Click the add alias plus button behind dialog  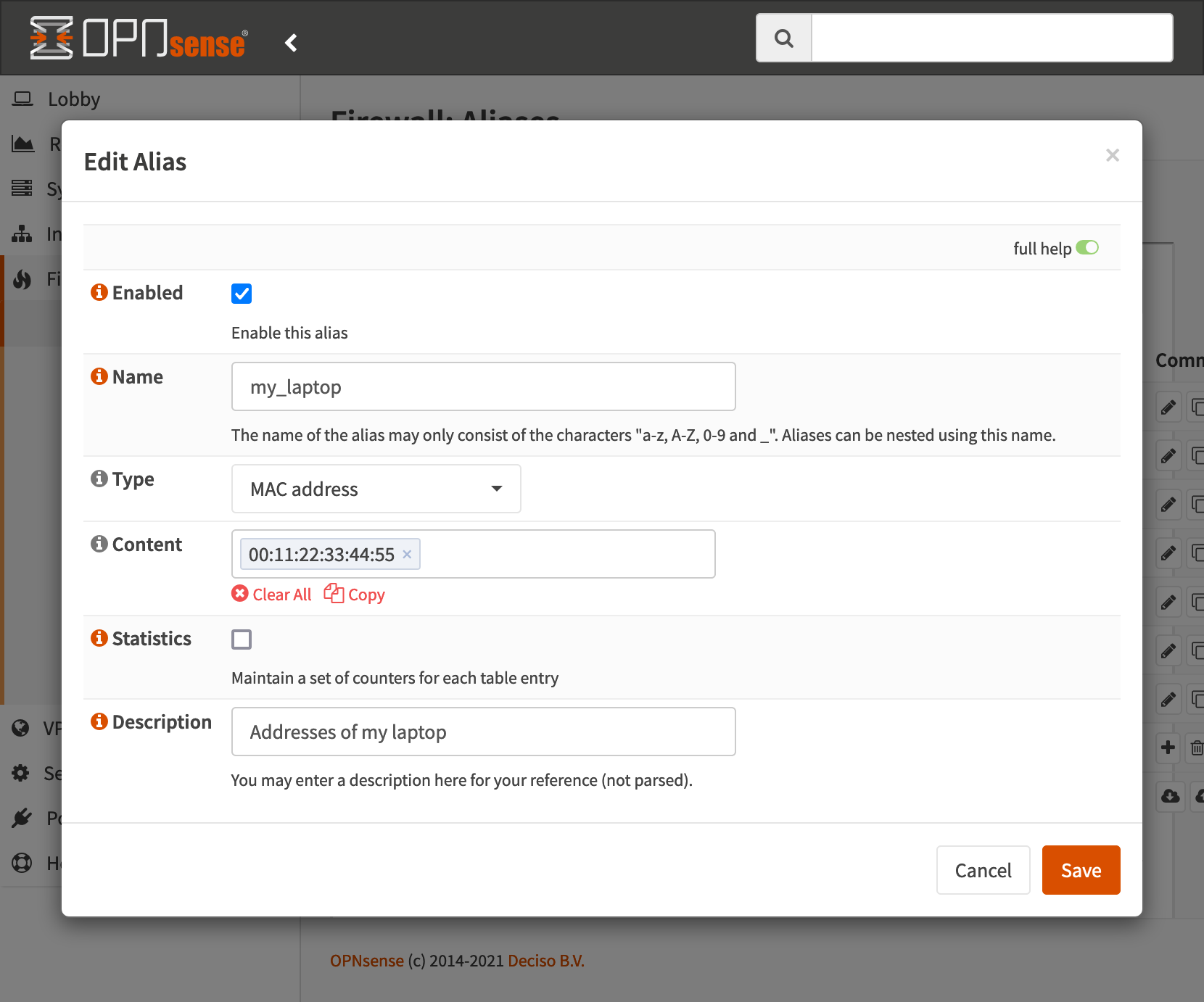pyautogui.click(x=1168, y=748)
